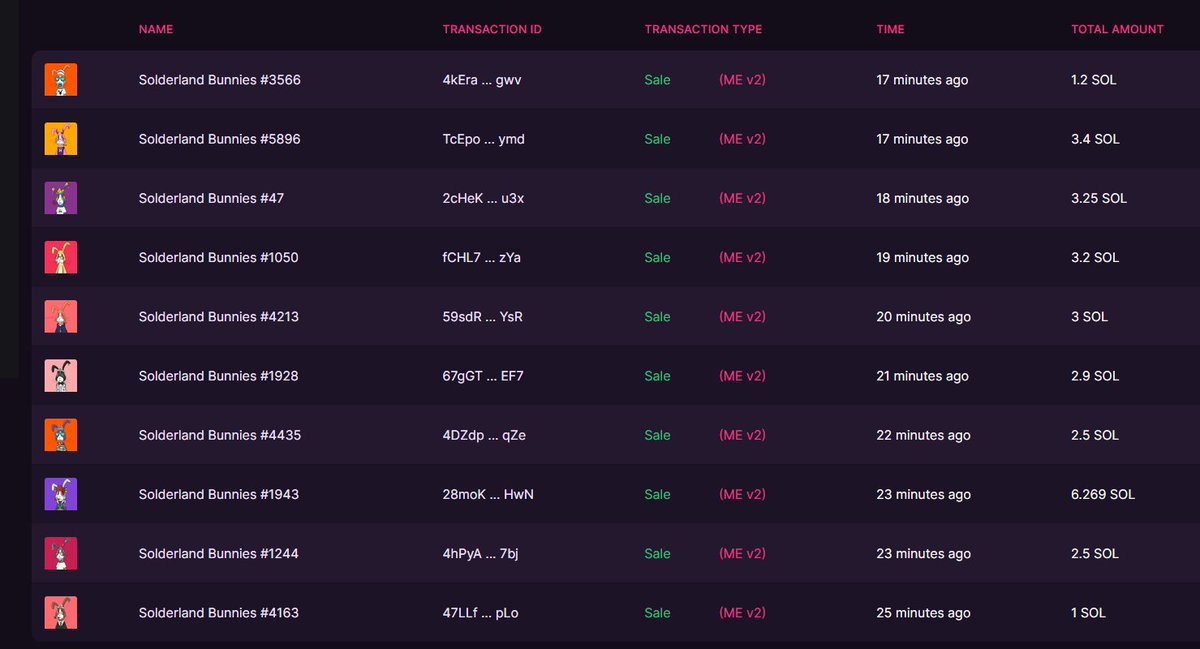This screenshot has height=649, width=1200.
Task: Open transaction 2cHeK ... u3x
Action: click(483, 198)
